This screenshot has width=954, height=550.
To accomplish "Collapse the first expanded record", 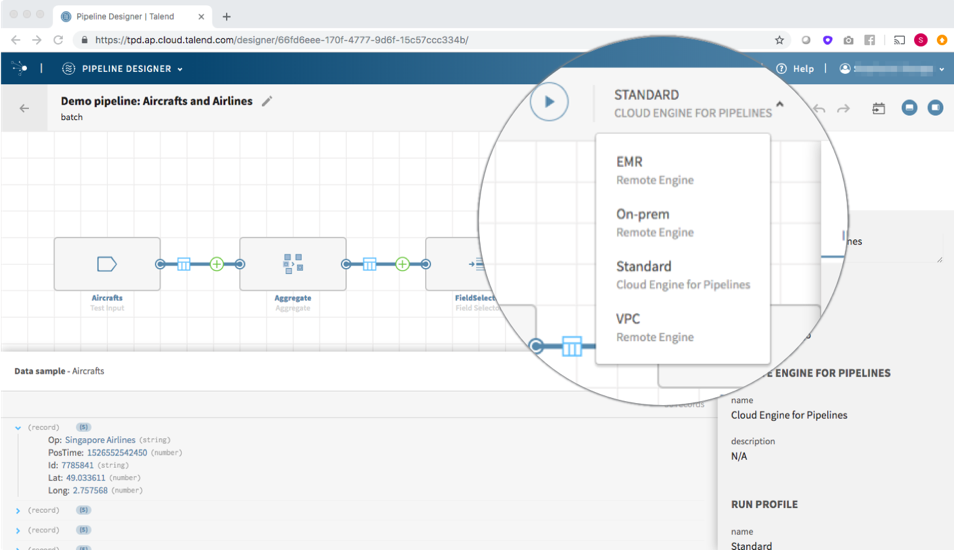I will (x=18, y=428).
